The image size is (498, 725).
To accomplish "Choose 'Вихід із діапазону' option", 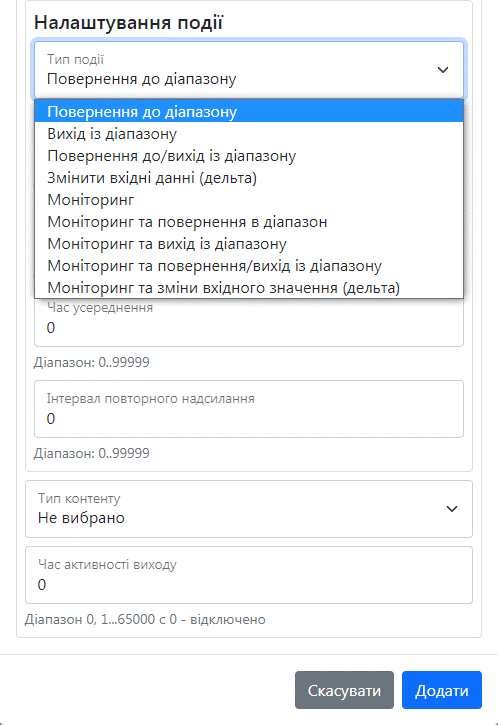I will coord(249,134).
